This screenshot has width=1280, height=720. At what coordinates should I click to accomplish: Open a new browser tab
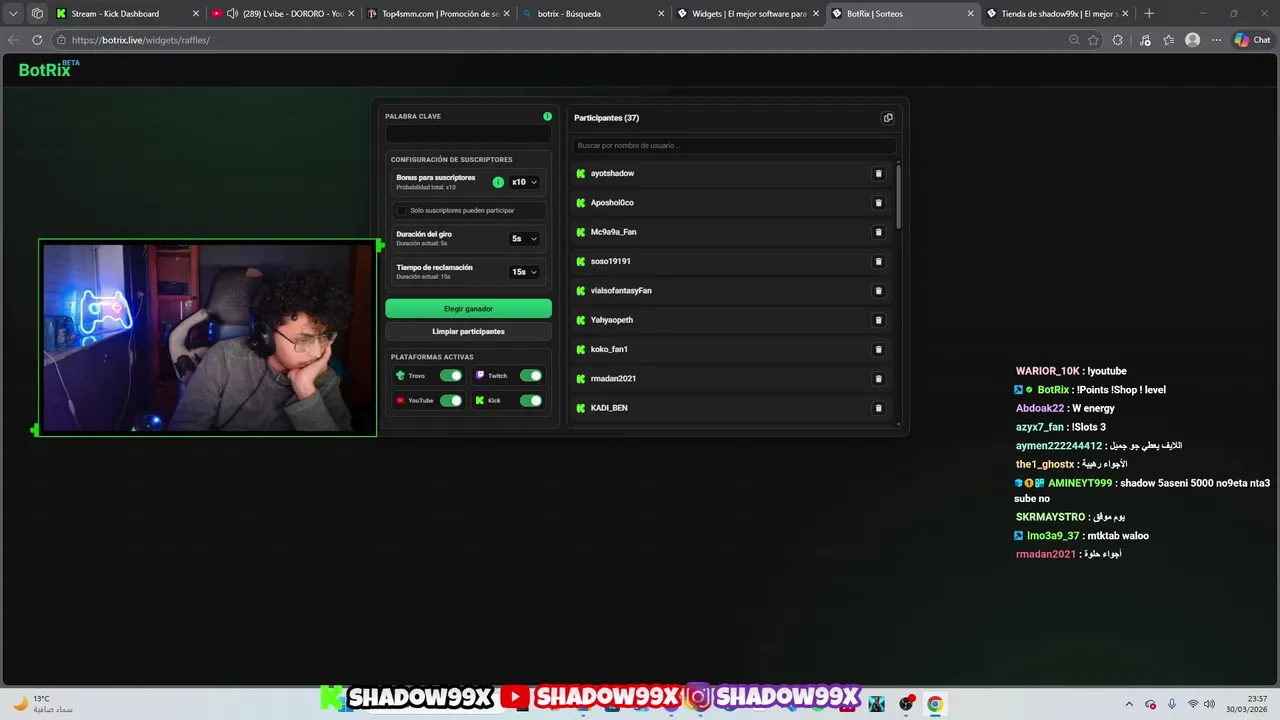click(x=1149, y=14)
